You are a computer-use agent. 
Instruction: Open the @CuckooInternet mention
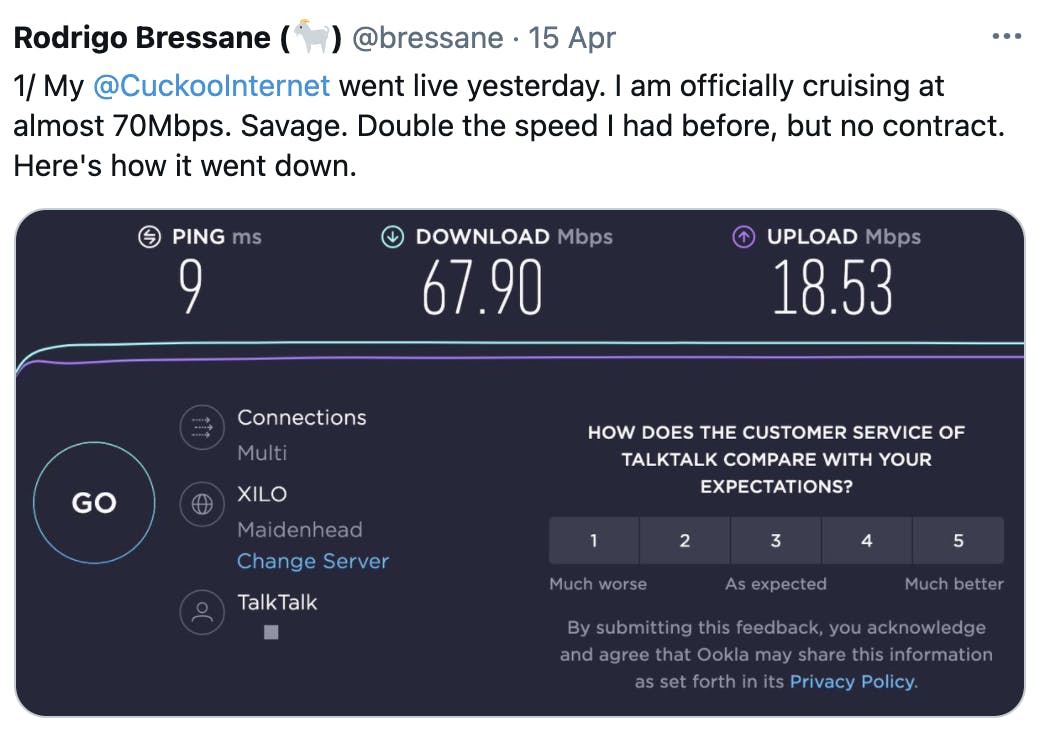211,86
